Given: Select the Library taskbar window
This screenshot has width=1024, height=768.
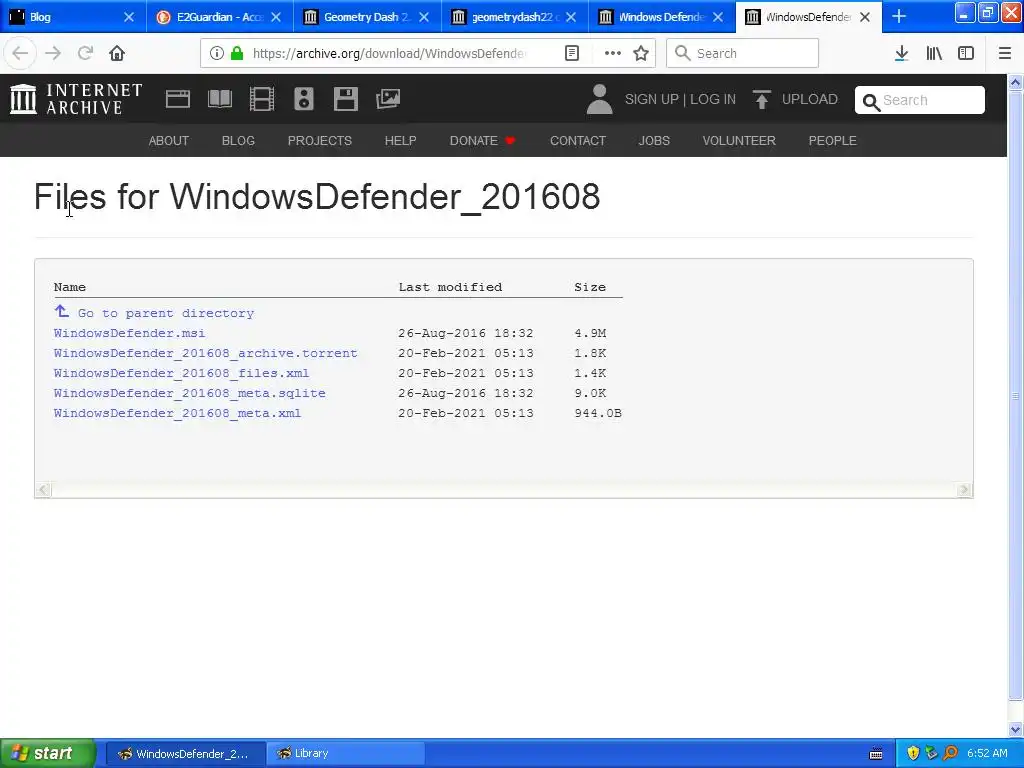Looking at the screenshot, I should point(345,754).
